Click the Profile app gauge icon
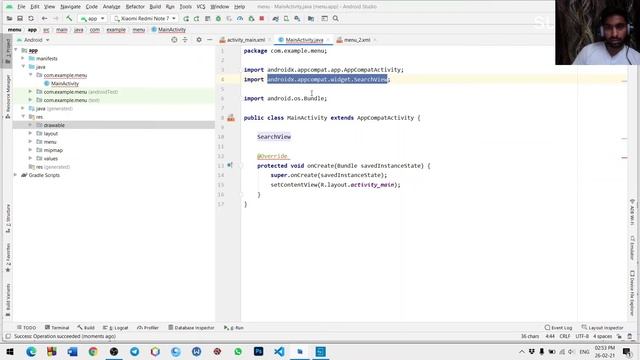 tap(240, 18)
